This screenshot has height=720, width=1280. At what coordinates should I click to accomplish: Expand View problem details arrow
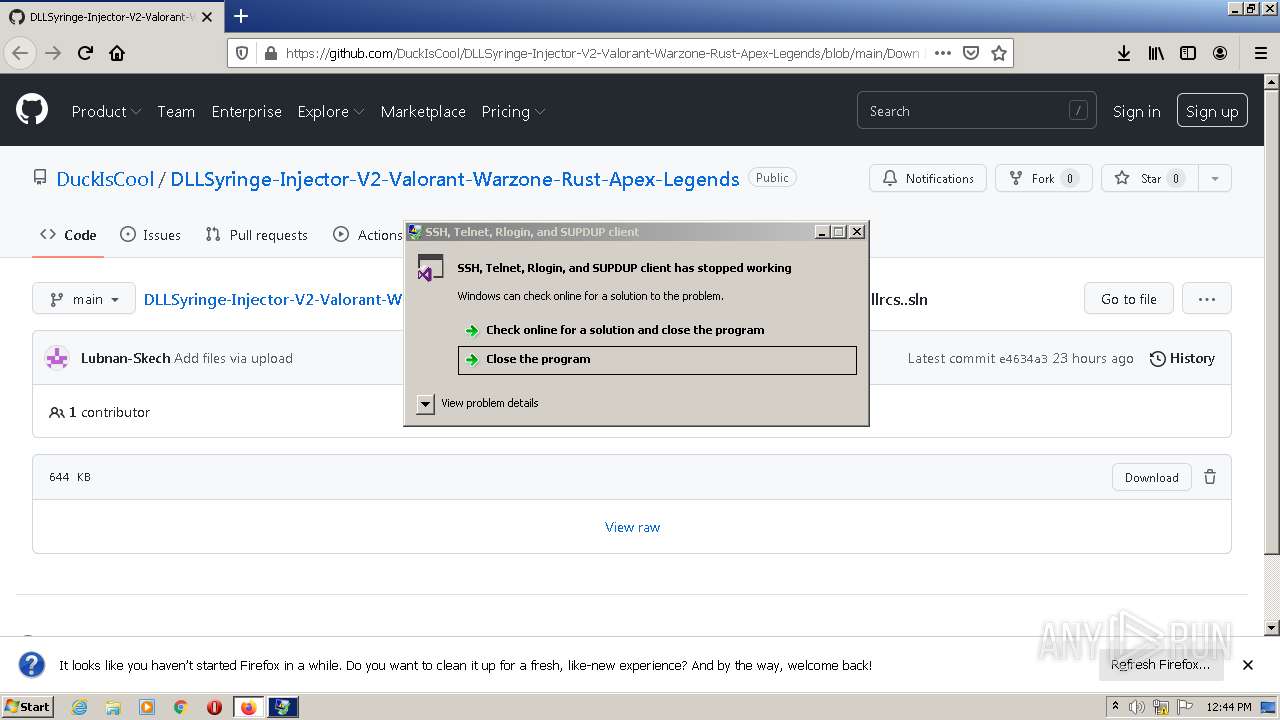tap(425, 403)
